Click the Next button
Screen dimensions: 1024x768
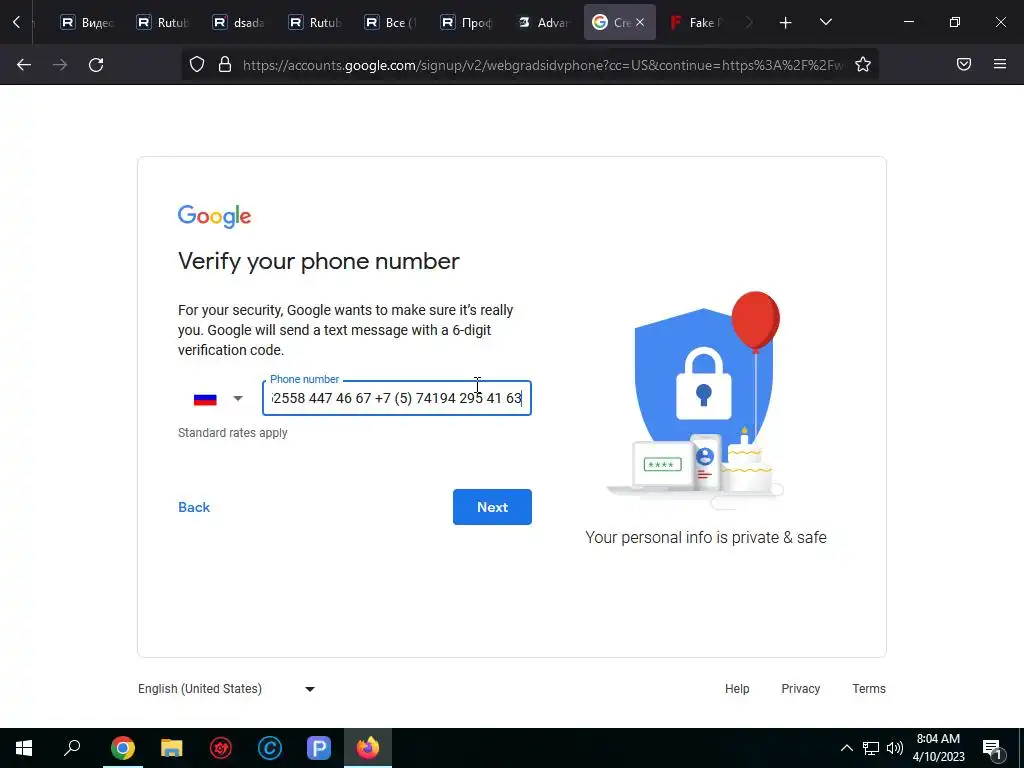[x=492, y=507]
